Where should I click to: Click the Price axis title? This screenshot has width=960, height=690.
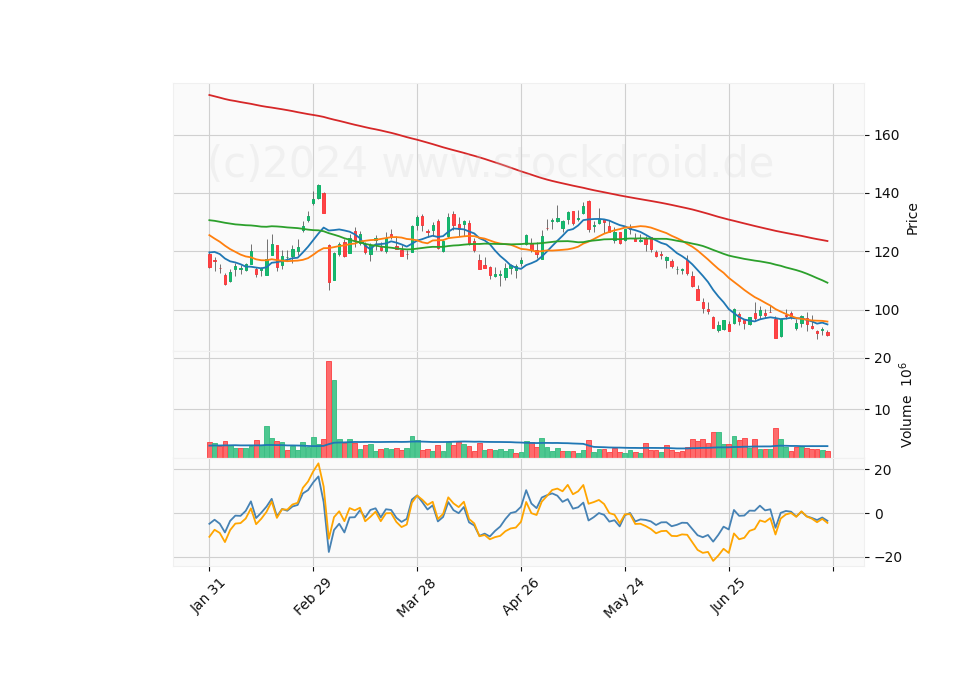(912, 219)
